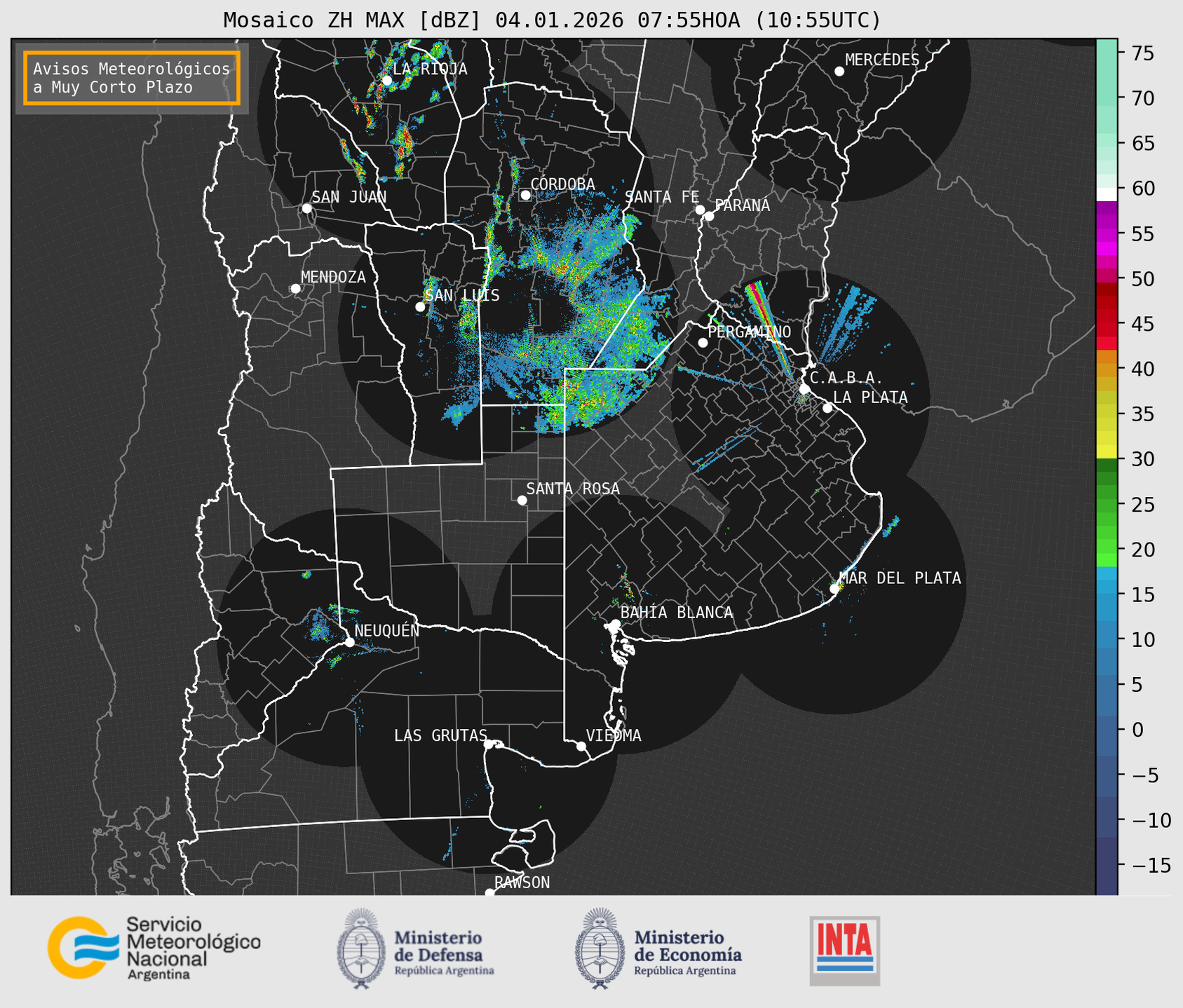This screenshot has width=1183, height=1008.
Task: Click the Mercedes city marker dot
Action: (839, 71)
